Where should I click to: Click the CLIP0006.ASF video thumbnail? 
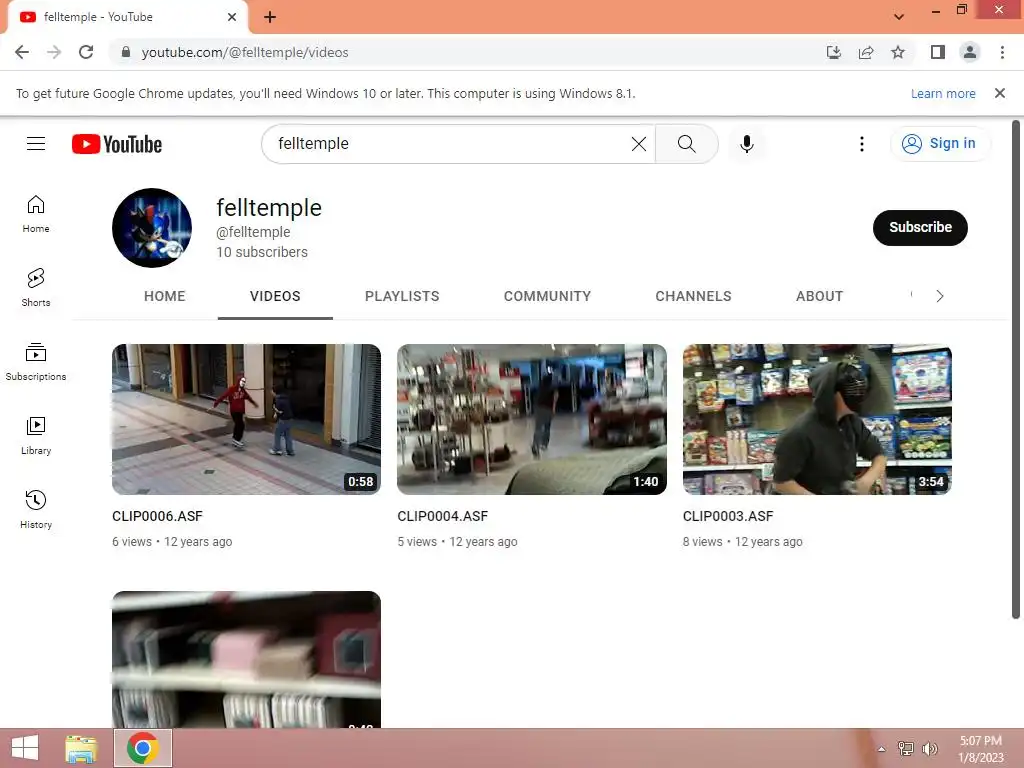[246, 419]
